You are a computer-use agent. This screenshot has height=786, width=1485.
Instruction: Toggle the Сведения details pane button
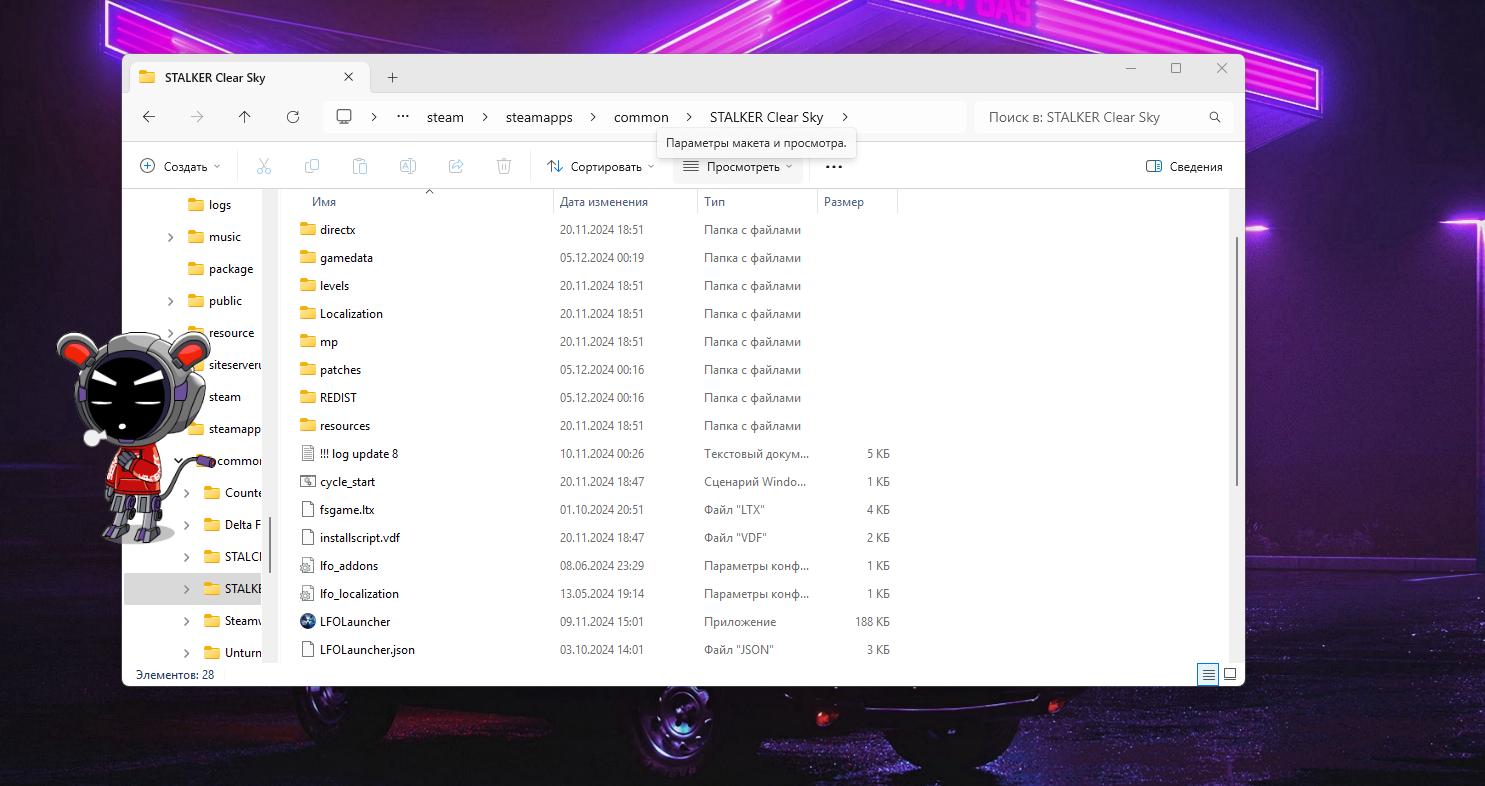pyautogui.click(x=1184, y=167)
